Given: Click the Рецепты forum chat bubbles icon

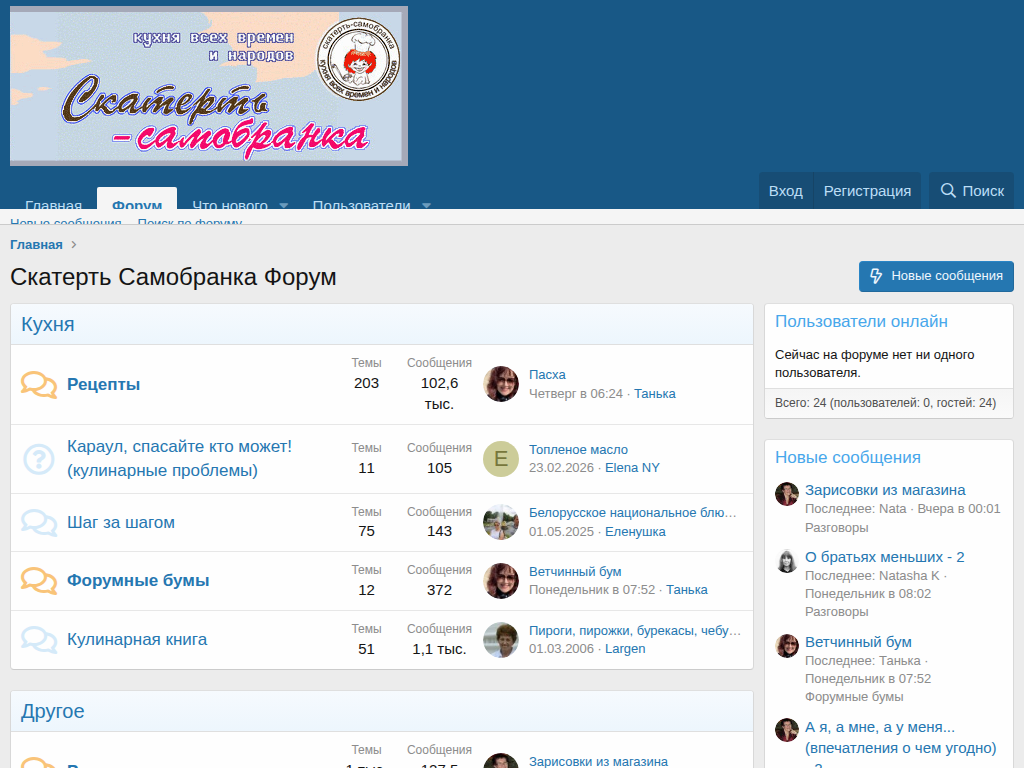Looking at the screenshot, I should [39, 385].
